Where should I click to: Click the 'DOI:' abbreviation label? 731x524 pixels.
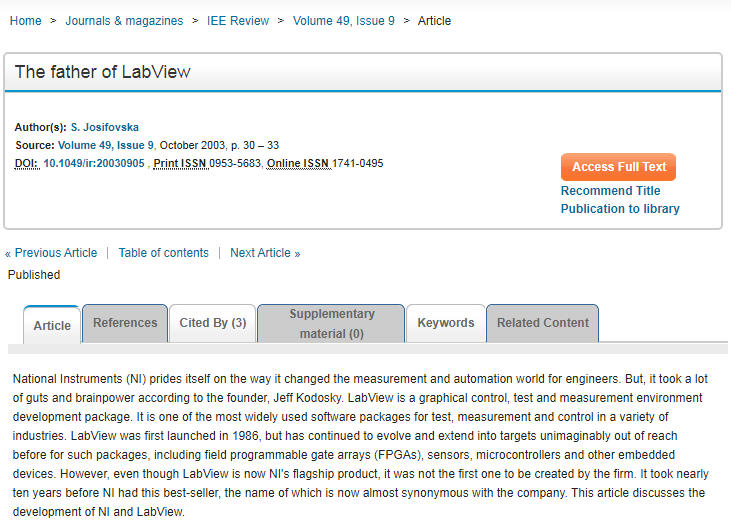(27, 164)
